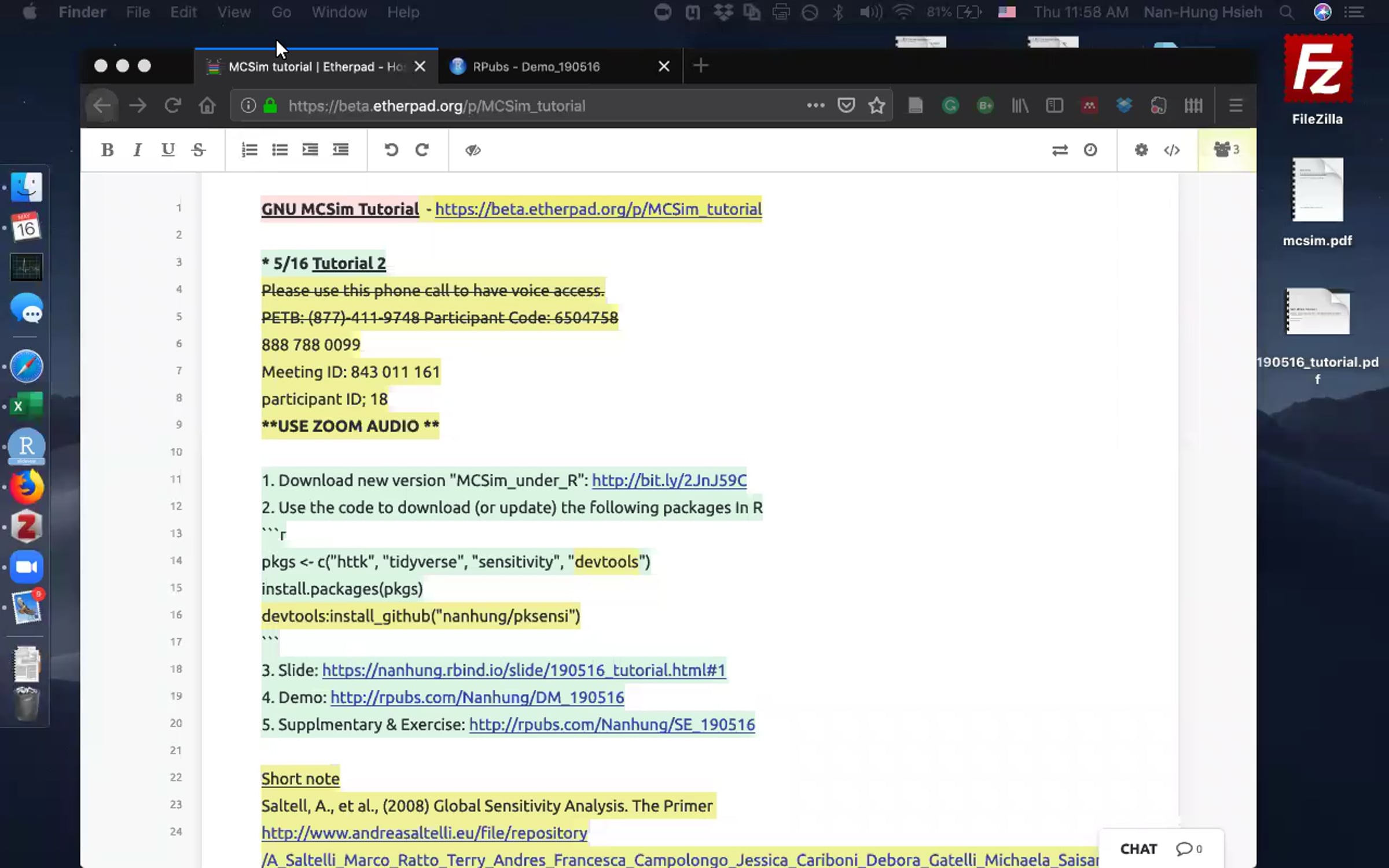This screenshot has width=1389, height=868.
Task: Open Notification Center list icon
Action: coord(1353,12)
